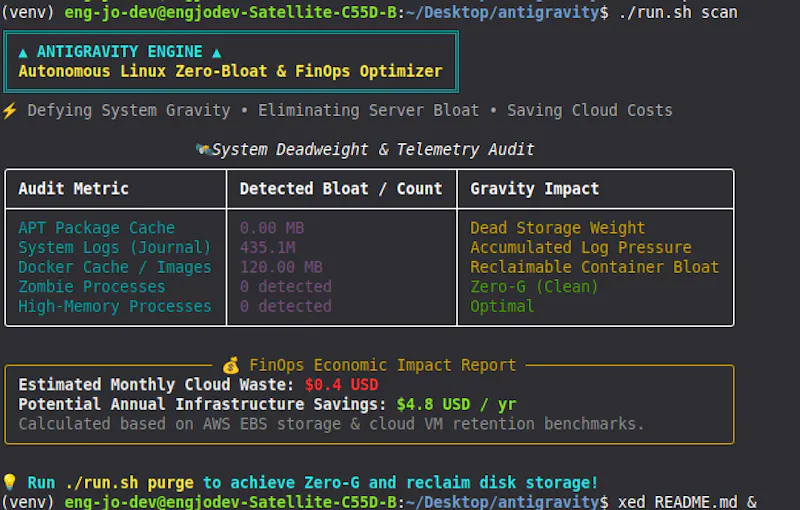Click the "Reclaimable Container Bloat" impact text
This screenshot has height=510, width=800.
pyautogui.click(x=594, y=267)
